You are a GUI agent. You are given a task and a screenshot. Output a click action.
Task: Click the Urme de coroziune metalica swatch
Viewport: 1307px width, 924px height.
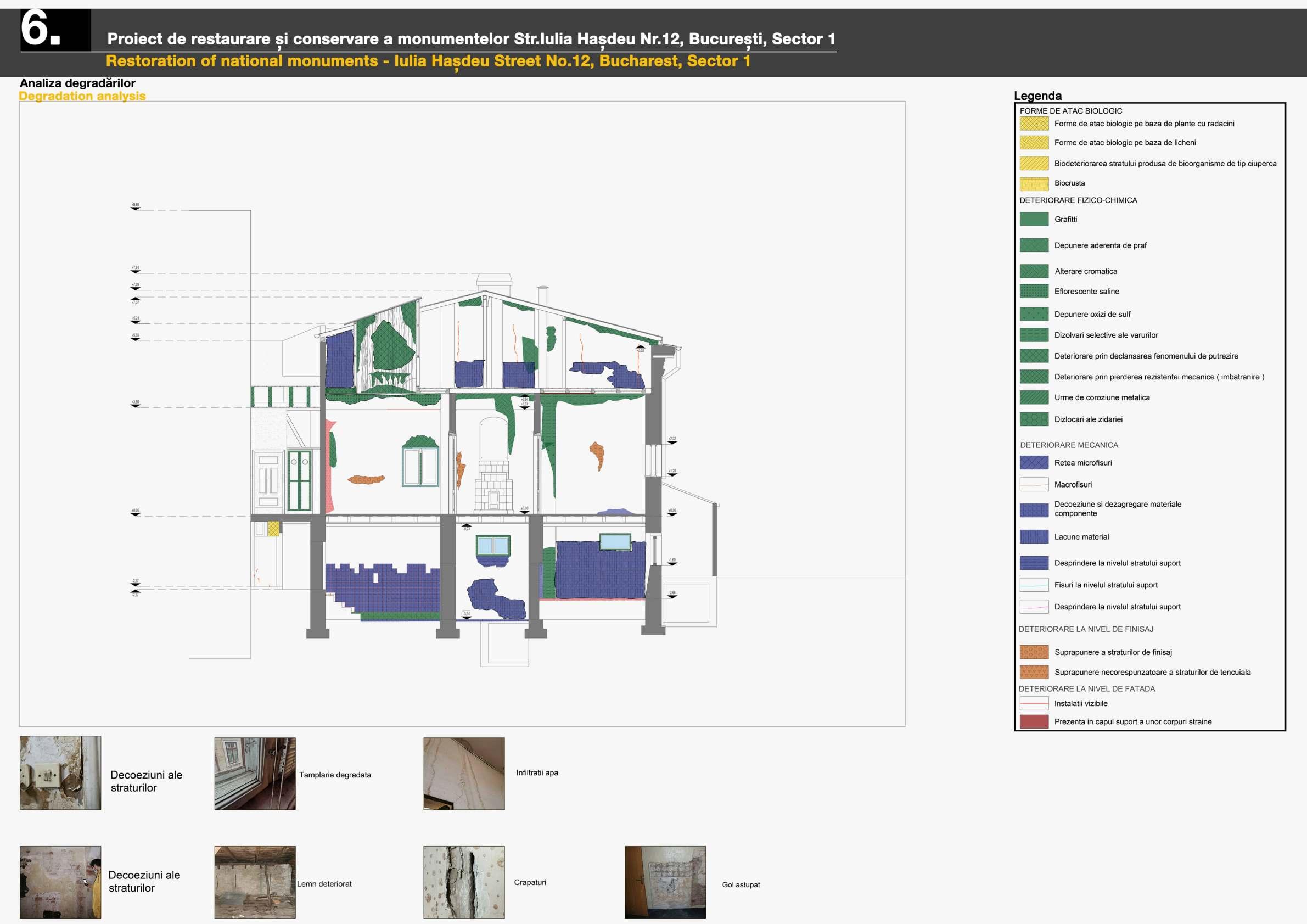tap(1034, 397)
